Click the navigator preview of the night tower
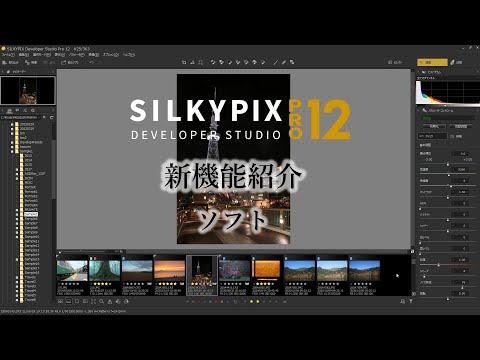This screenshot has height=360, width=480. click(x=28, y=90)
